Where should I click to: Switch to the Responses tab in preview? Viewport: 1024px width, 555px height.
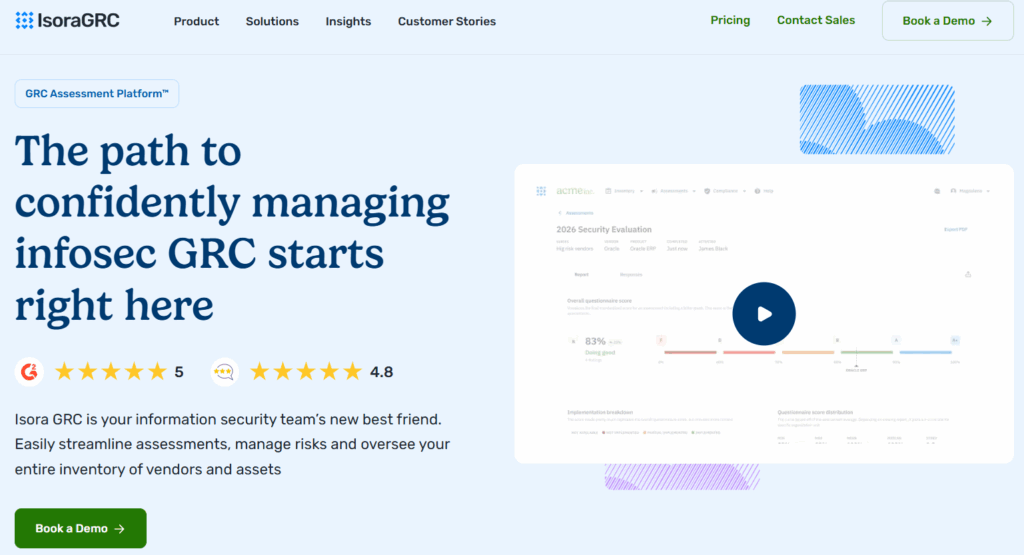(631, 274)
